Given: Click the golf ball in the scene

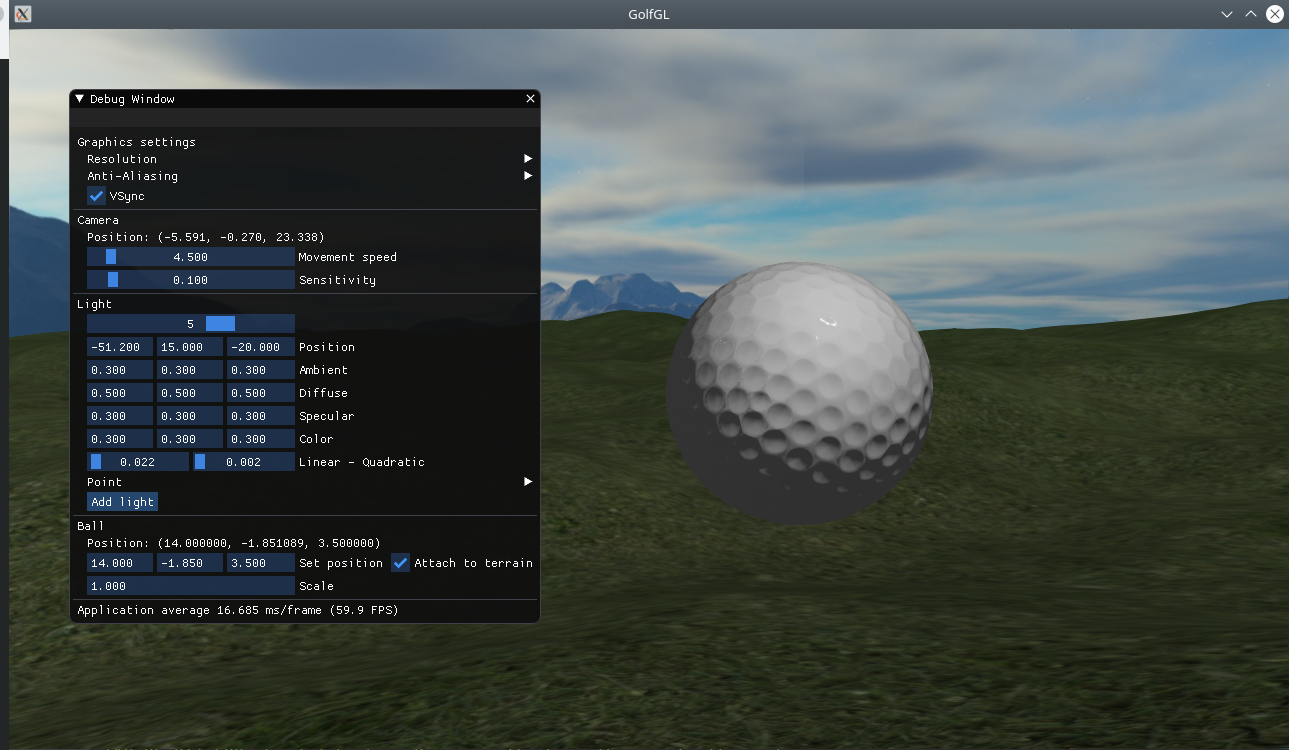Looking at the screenshot, I should (x=799, y=393).
